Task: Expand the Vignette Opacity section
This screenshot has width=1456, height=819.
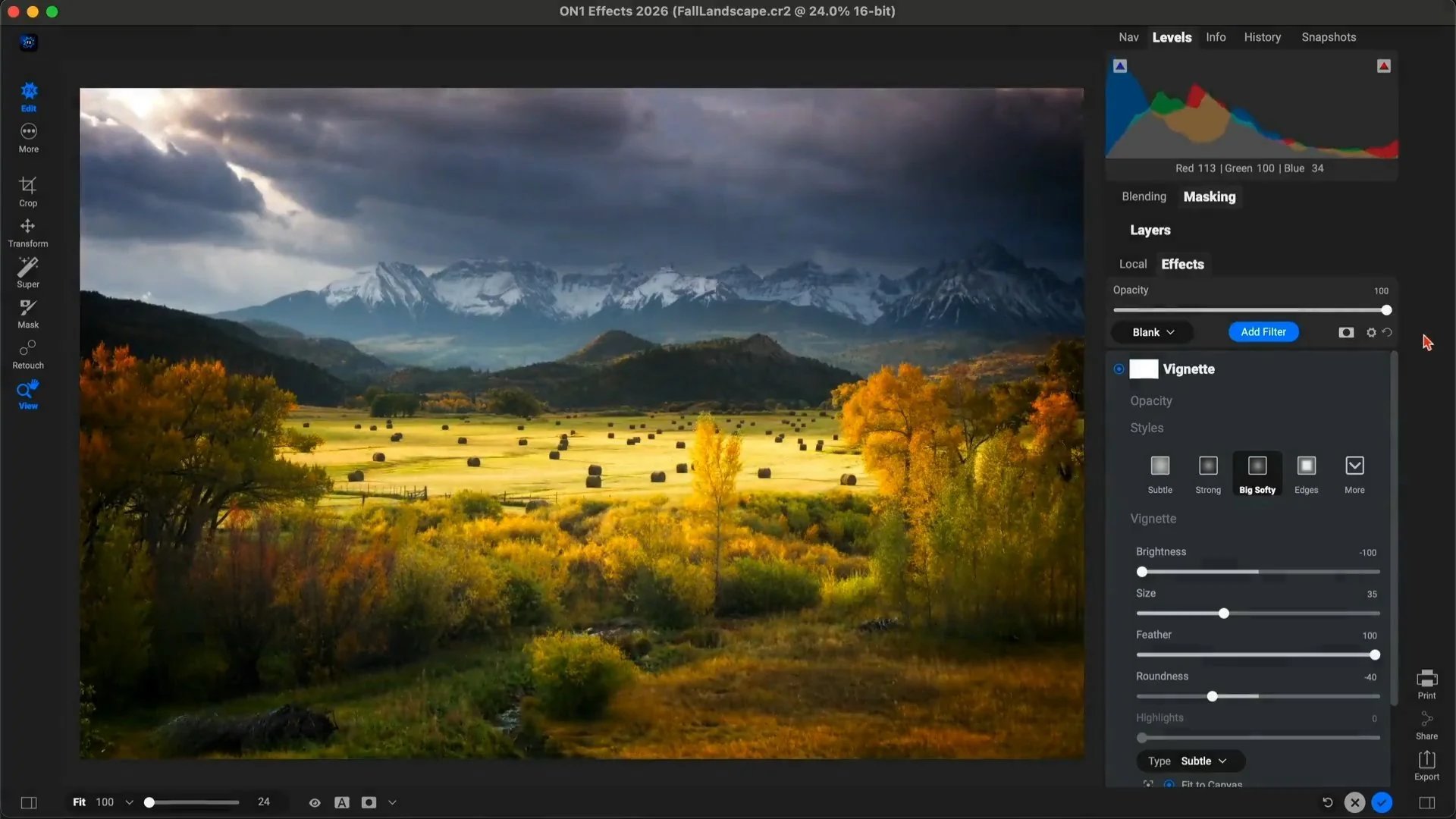Action: coord(1151,401)
